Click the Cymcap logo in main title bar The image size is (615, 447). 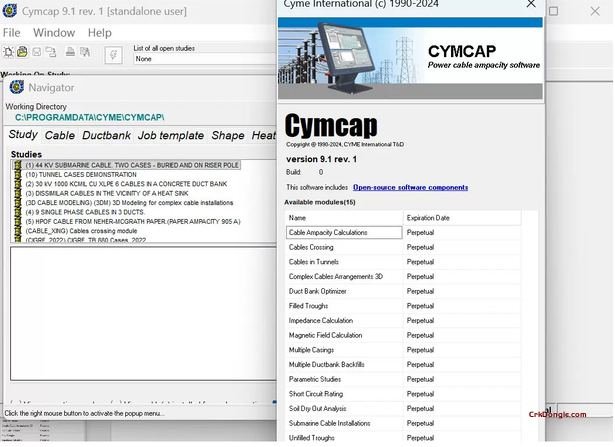[9, 11]
